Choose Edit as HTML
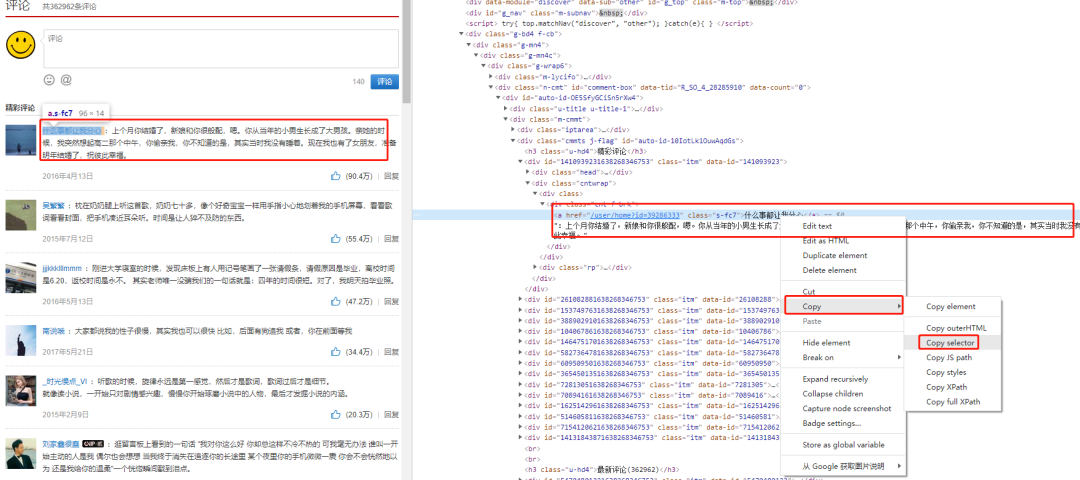 click(x=826, y=241)
